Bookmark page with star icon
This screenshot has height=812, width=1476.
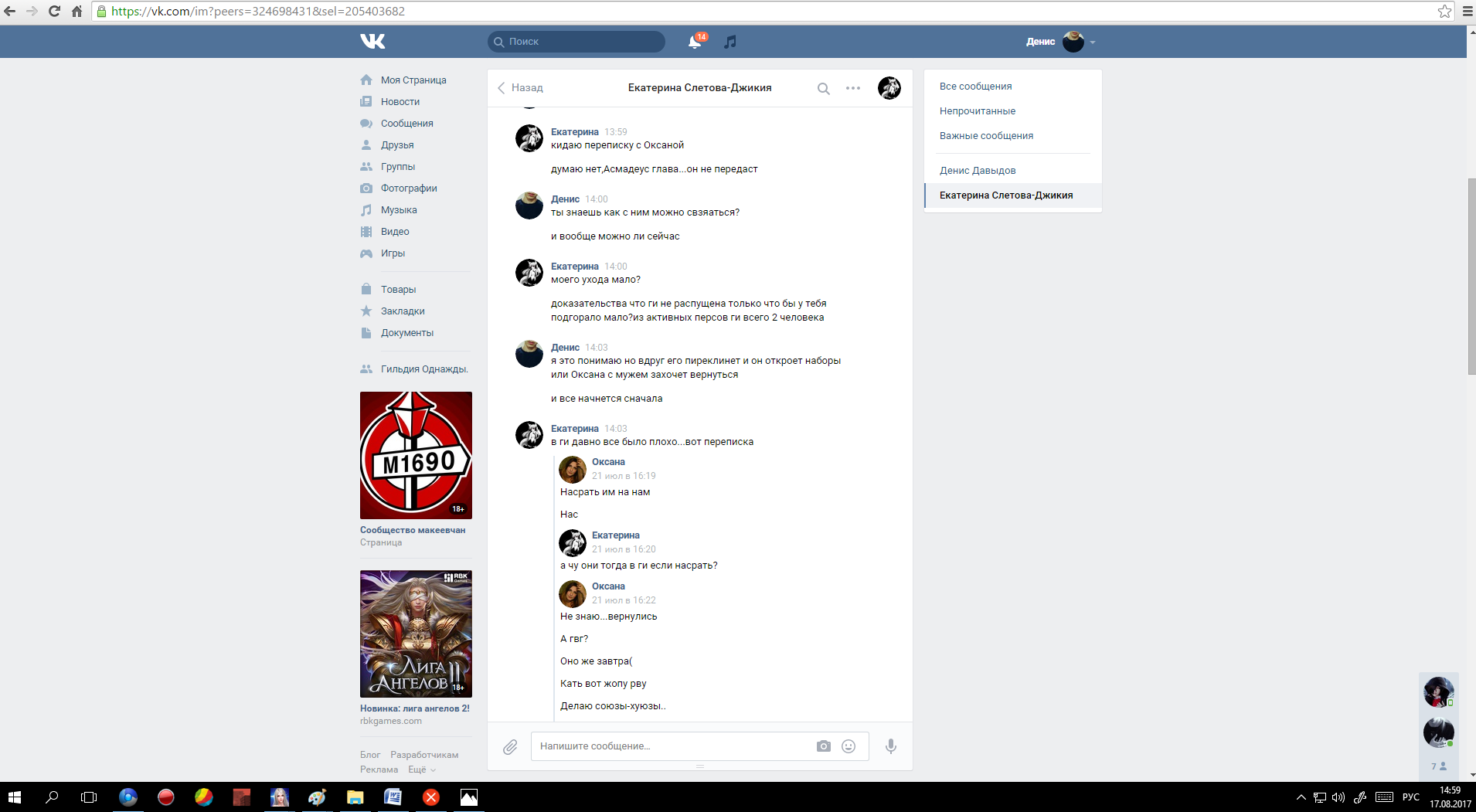pyautogui.click(x=1444, y=11)
